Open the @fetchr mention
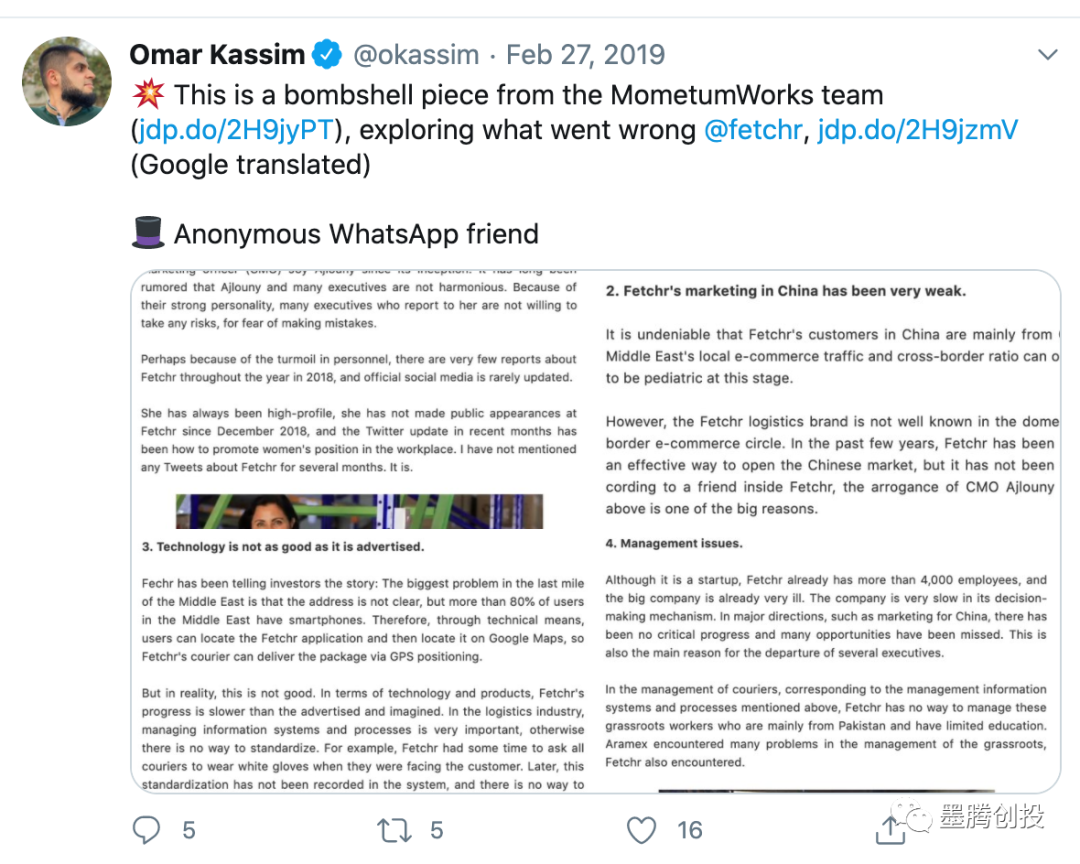Image resolution: width=1080 pixels, height=864 pixels. click(x=754, y=130)
